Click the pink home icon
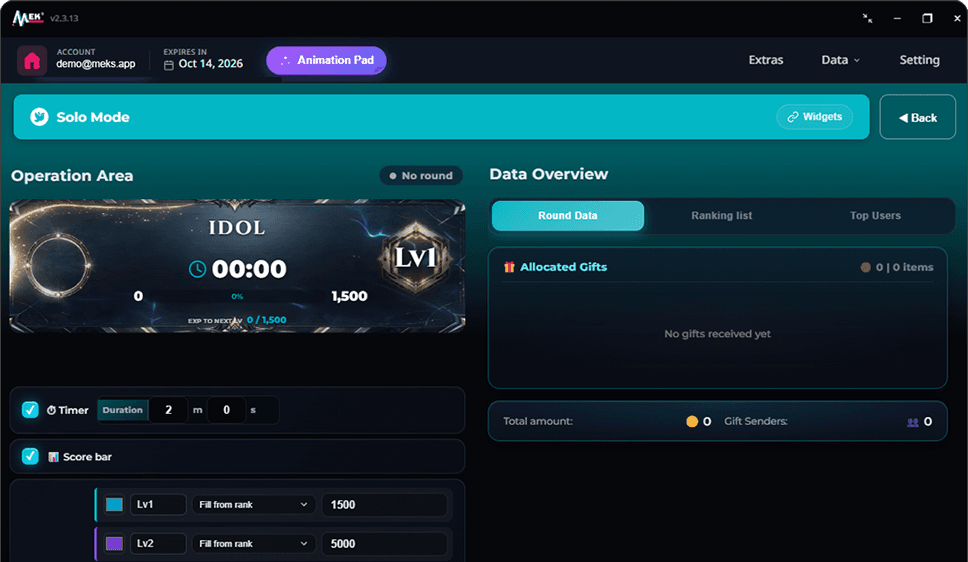The width and height of the screenshot is (968, 562). 31,61
